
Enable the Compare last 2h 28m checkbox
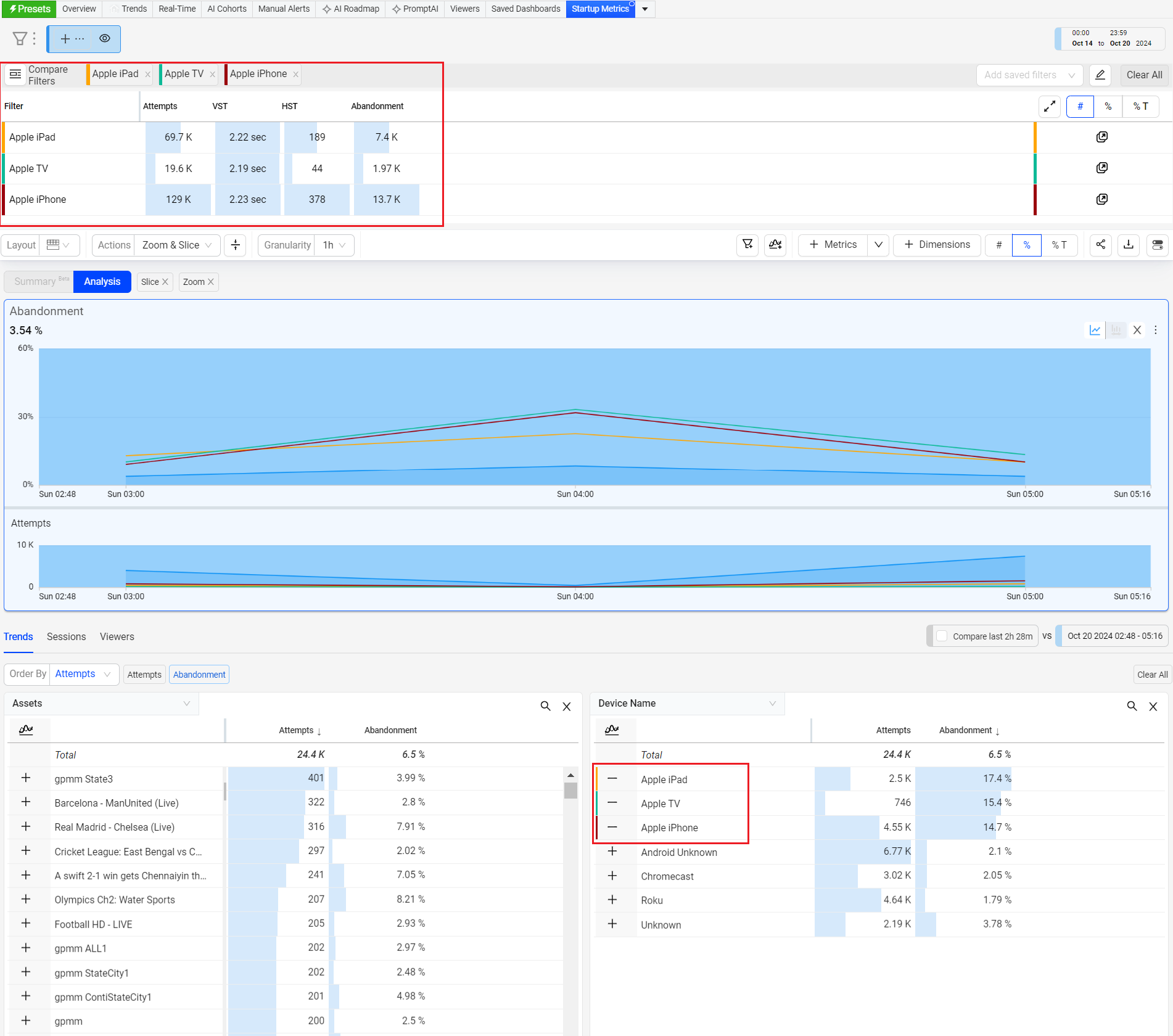pyautogui.click(x=942, y=636)
